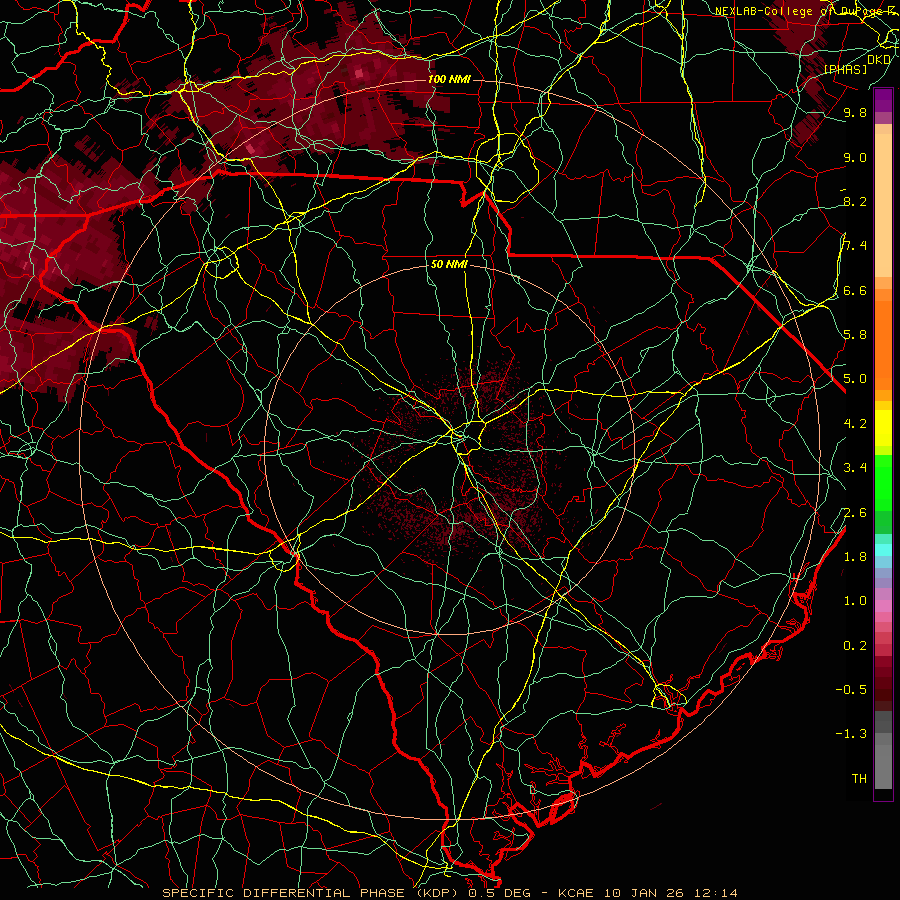Viewport: 900px width, 900px height.
Task: Click the 4.2 legend value
Action: 855,424
